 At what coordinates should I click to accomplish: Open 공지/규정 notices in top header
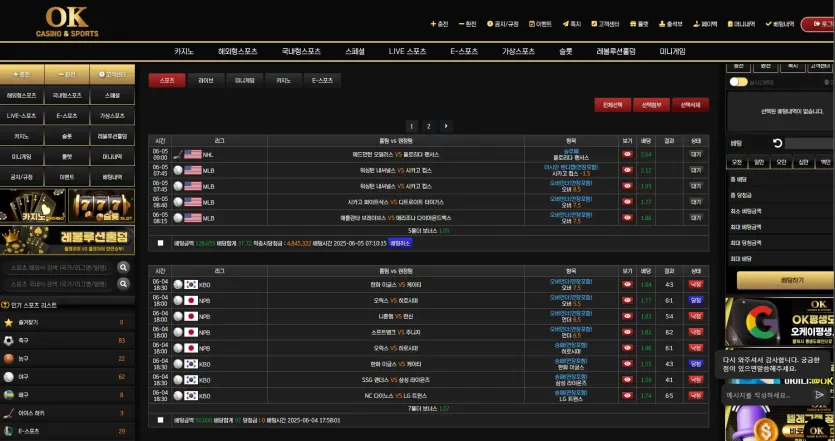503,24
